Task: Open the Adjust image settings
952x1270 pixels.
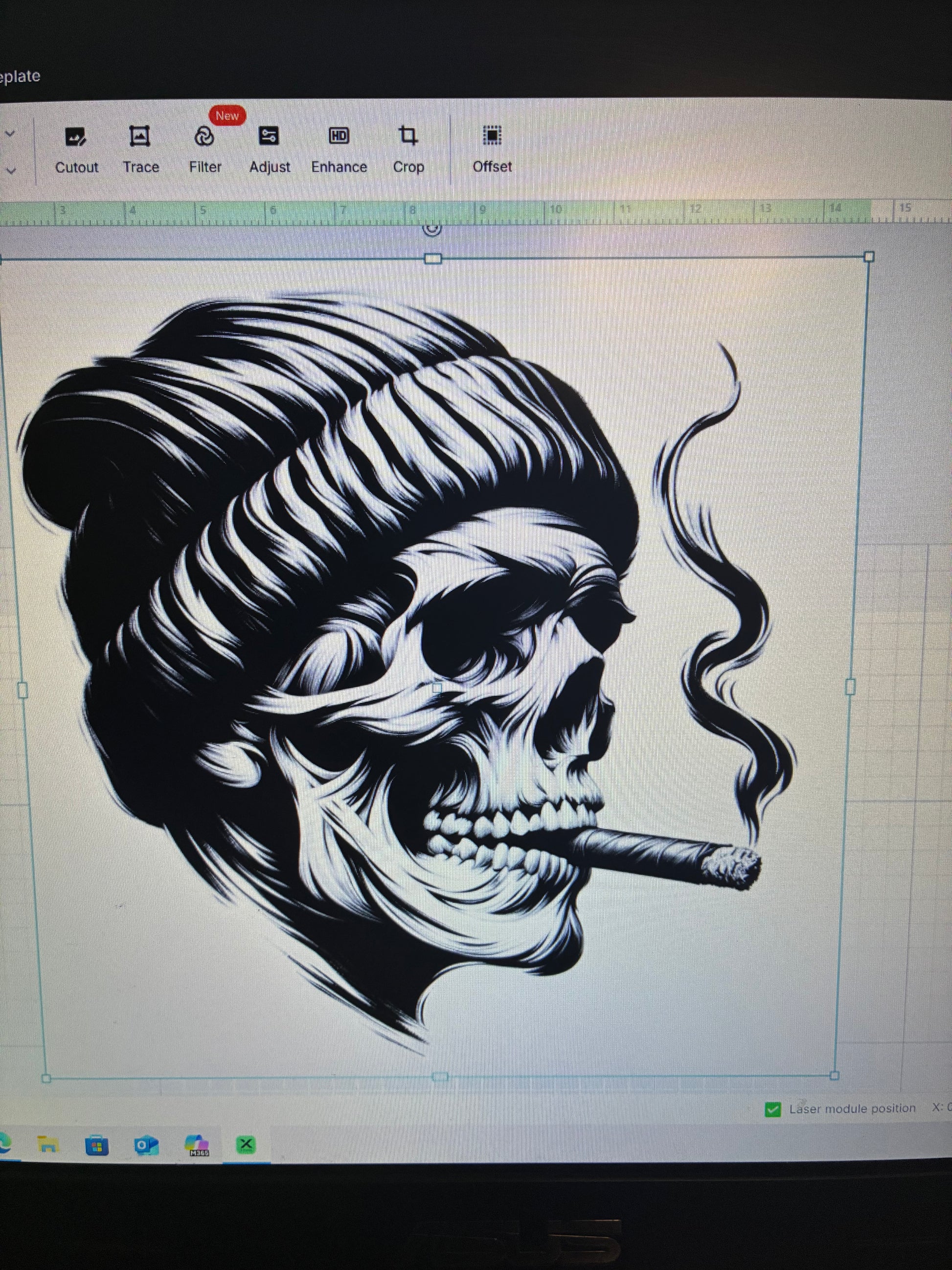Action: [269, 150]
